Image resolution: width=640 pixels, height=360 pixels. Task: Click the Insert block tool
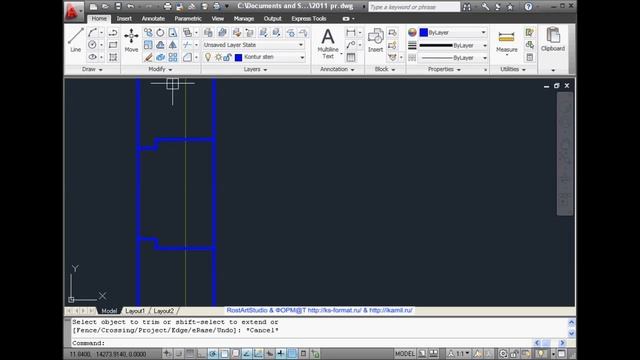pyautogui.click(x=375, y=40)
